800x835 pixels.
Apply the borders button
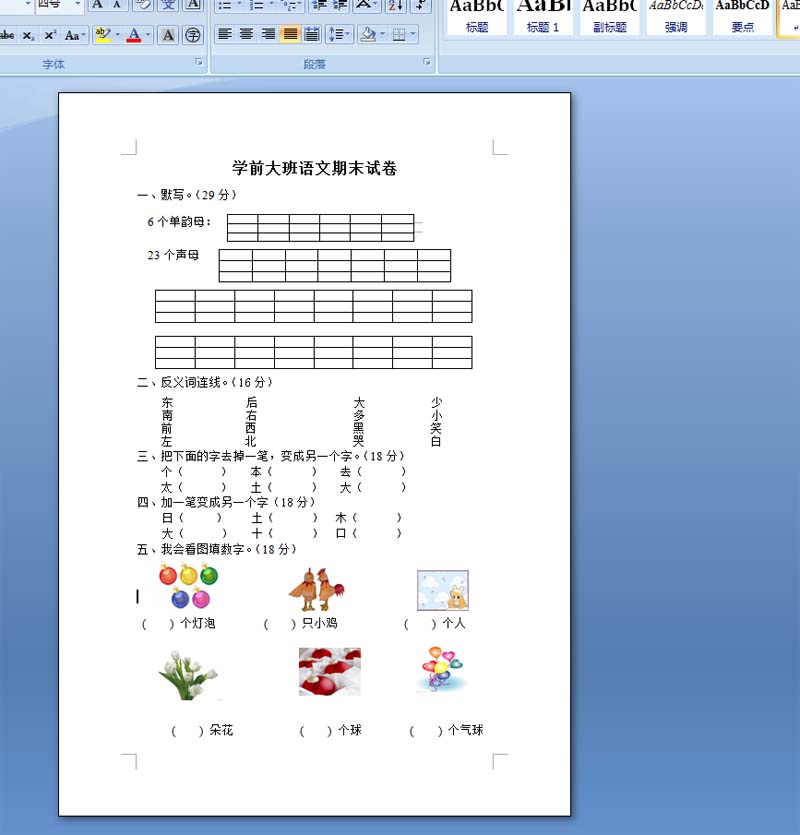399,35
